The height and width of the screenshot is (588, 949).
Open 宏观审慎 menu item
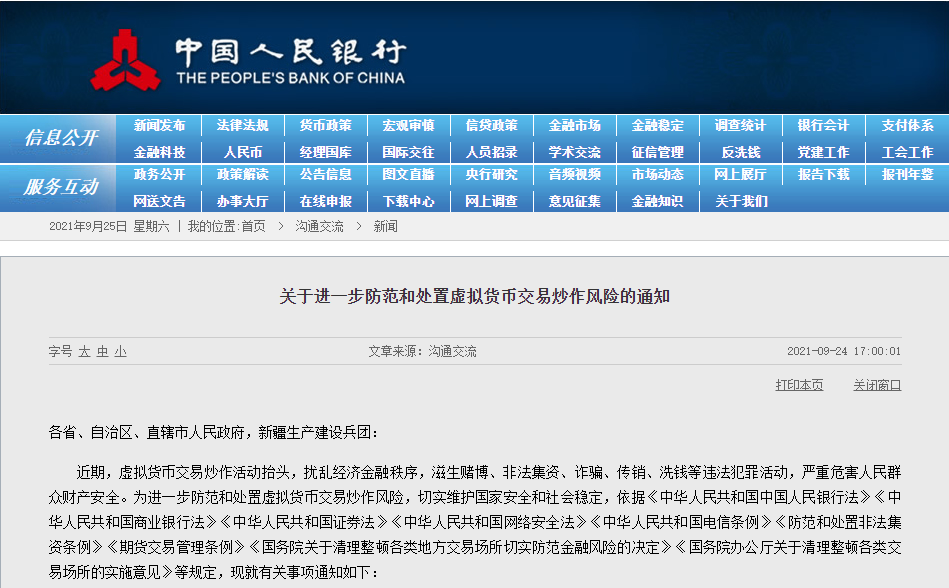[408, 125]
